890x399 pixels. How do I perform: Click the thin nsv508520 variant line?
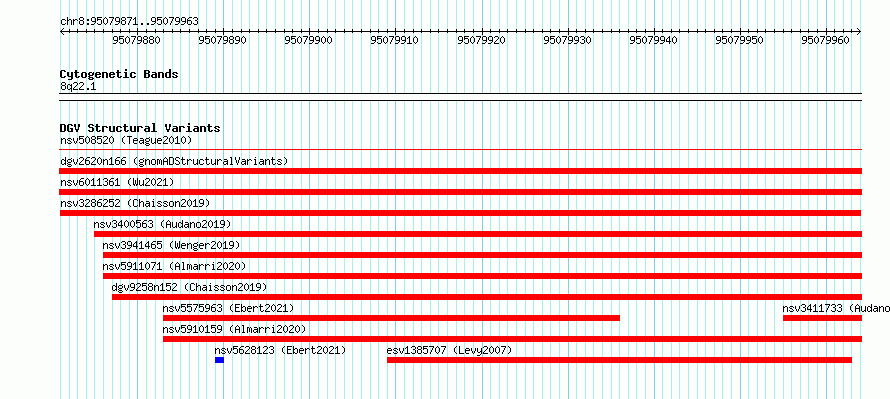[461, 150]
